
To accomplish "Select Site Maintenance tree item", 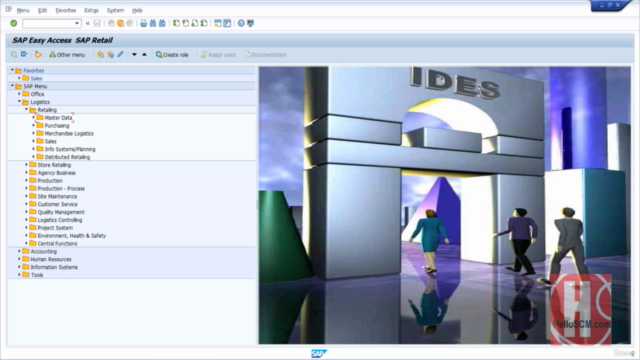I will tap(57, 196).
